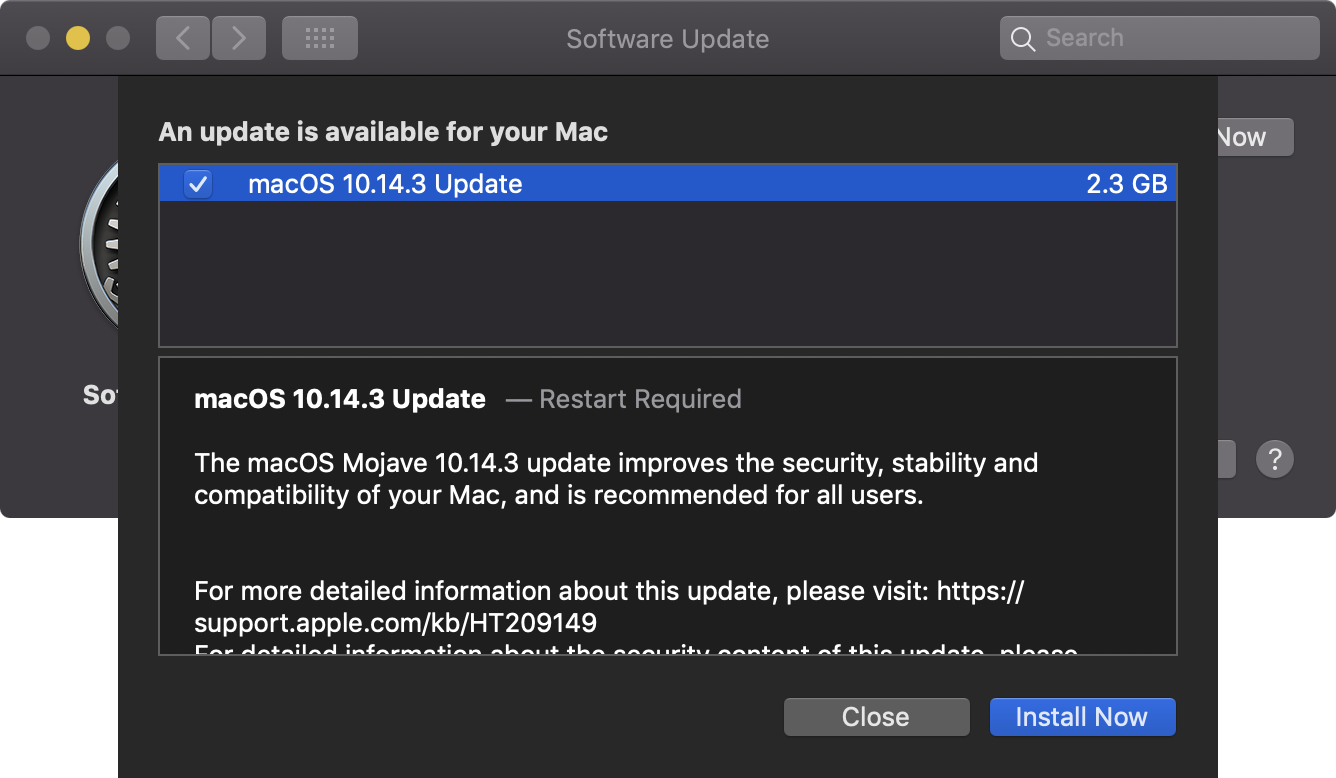Click the magnifying glass search icon
Viewport: 1336px width, 778px height.
(1022, 39)
